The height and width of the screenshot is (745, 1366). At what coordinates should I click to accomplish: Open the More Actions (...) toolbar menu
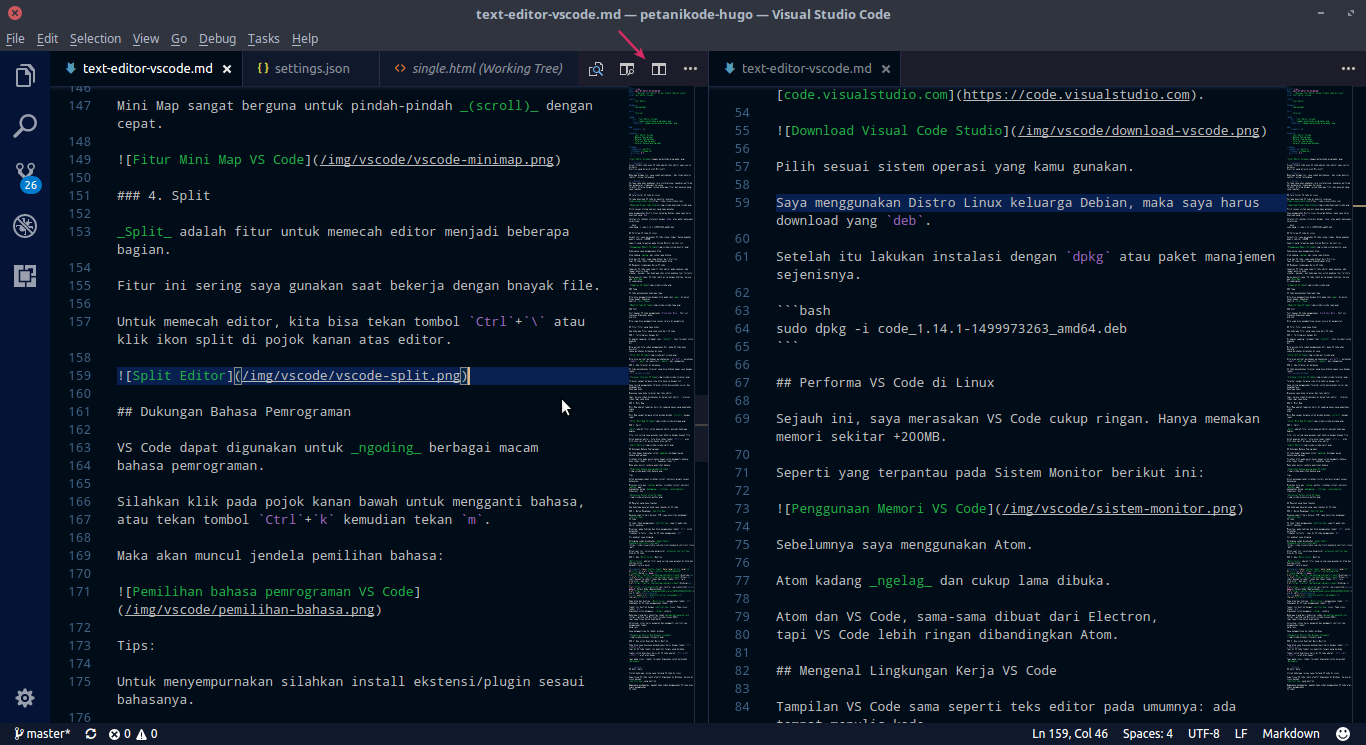689,68
